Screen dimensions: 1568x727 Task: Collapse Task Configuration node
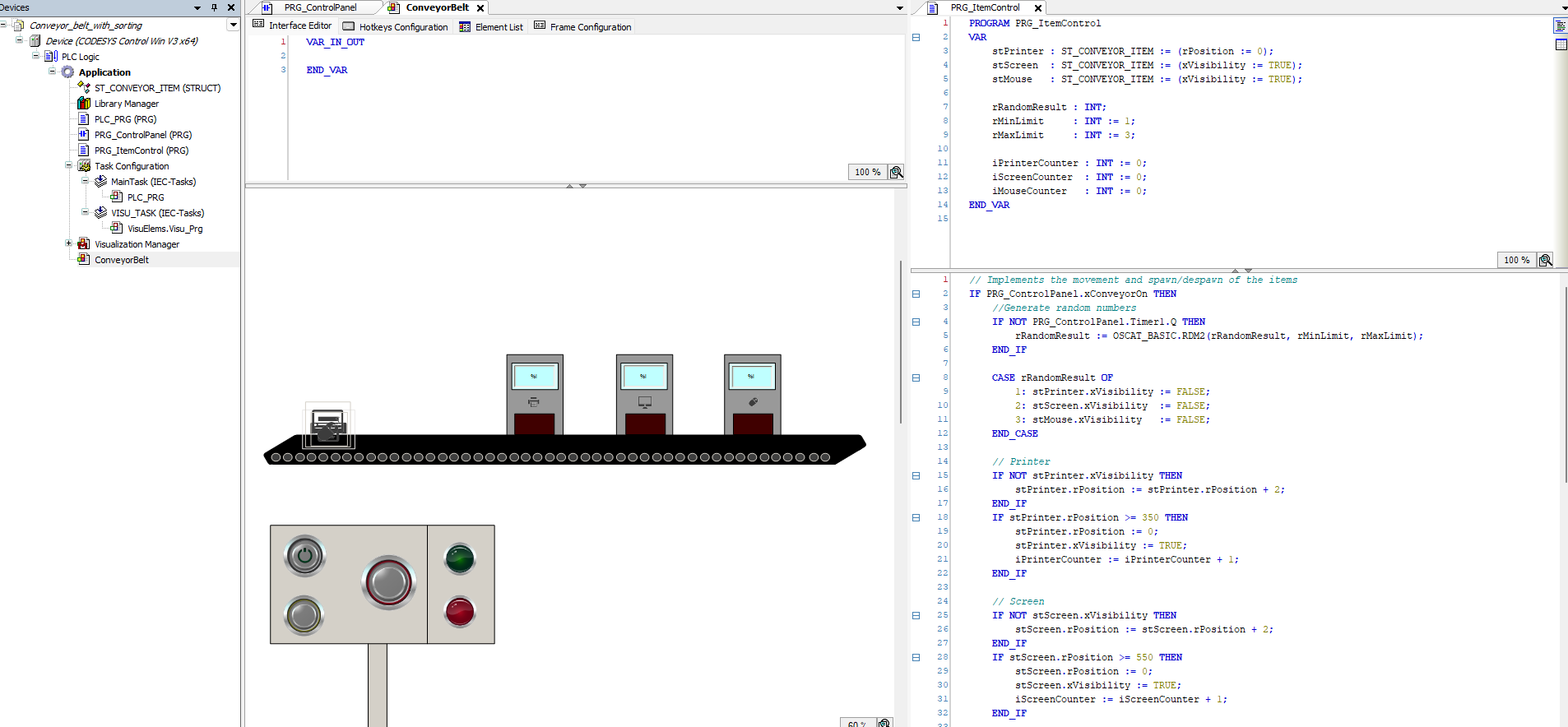pos(68,165)
